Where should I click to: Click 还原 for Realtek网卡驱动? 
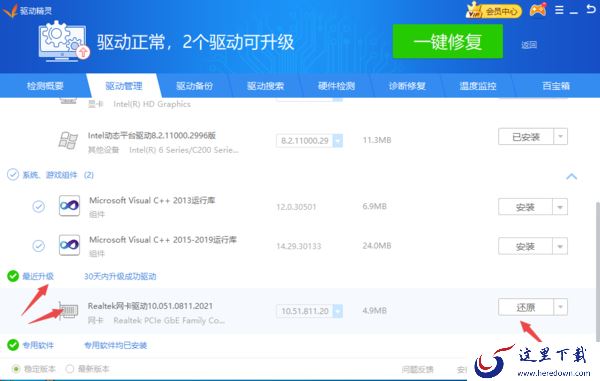pos(526,307)
